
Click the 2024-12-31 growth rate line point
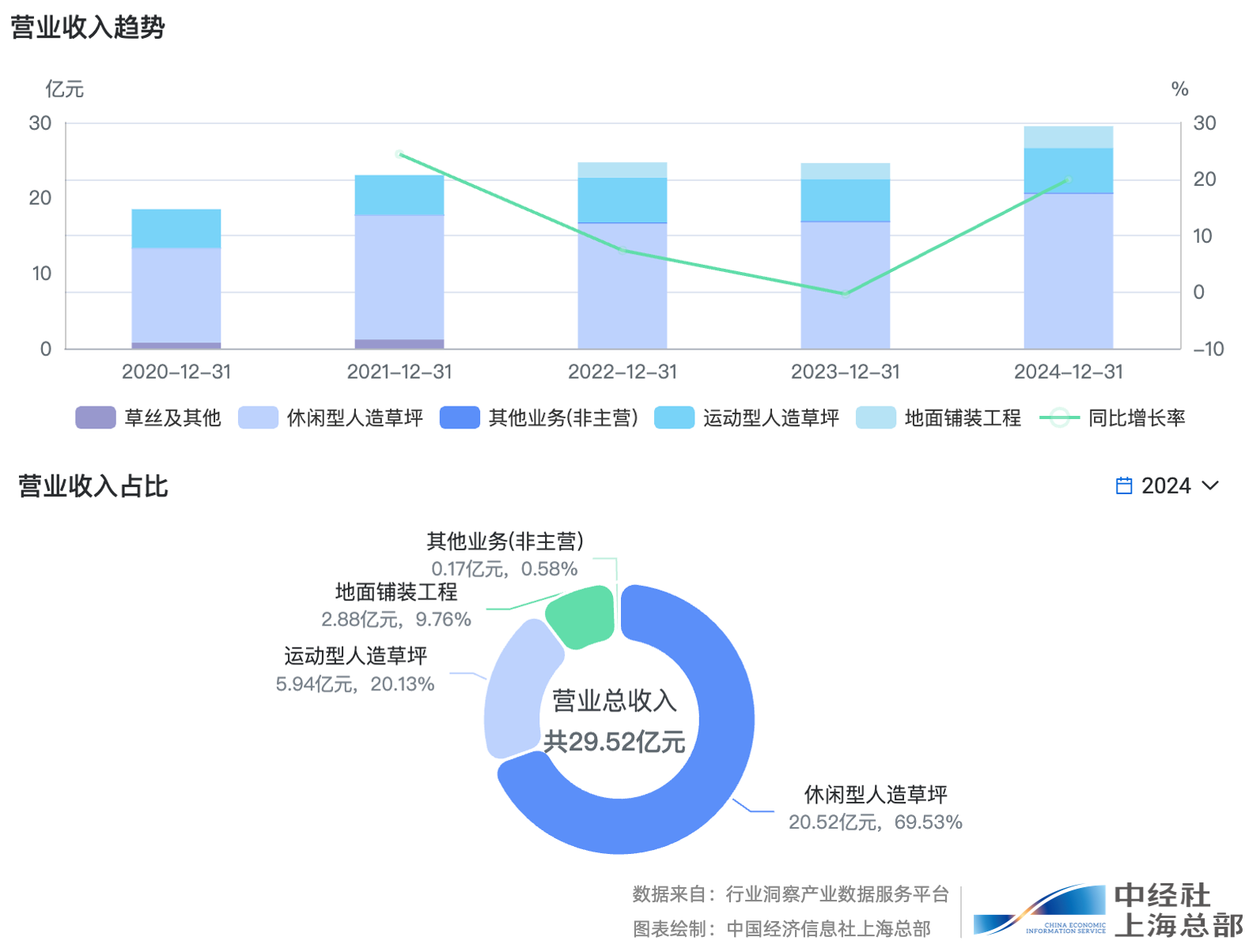pyautogui.click(x=1068, y=180)
